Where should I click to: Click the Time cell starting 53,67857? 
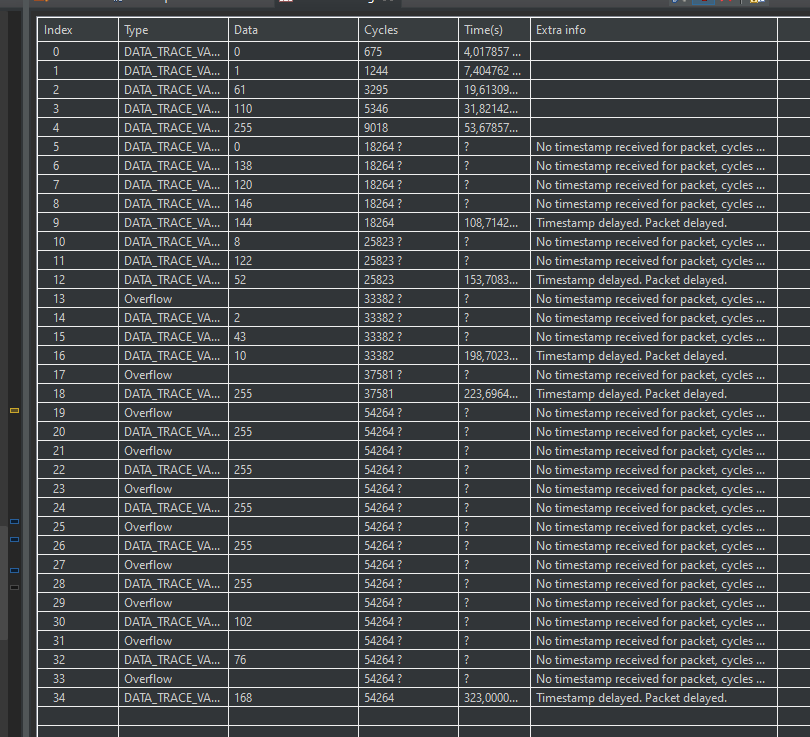click(x=494, y=128)
